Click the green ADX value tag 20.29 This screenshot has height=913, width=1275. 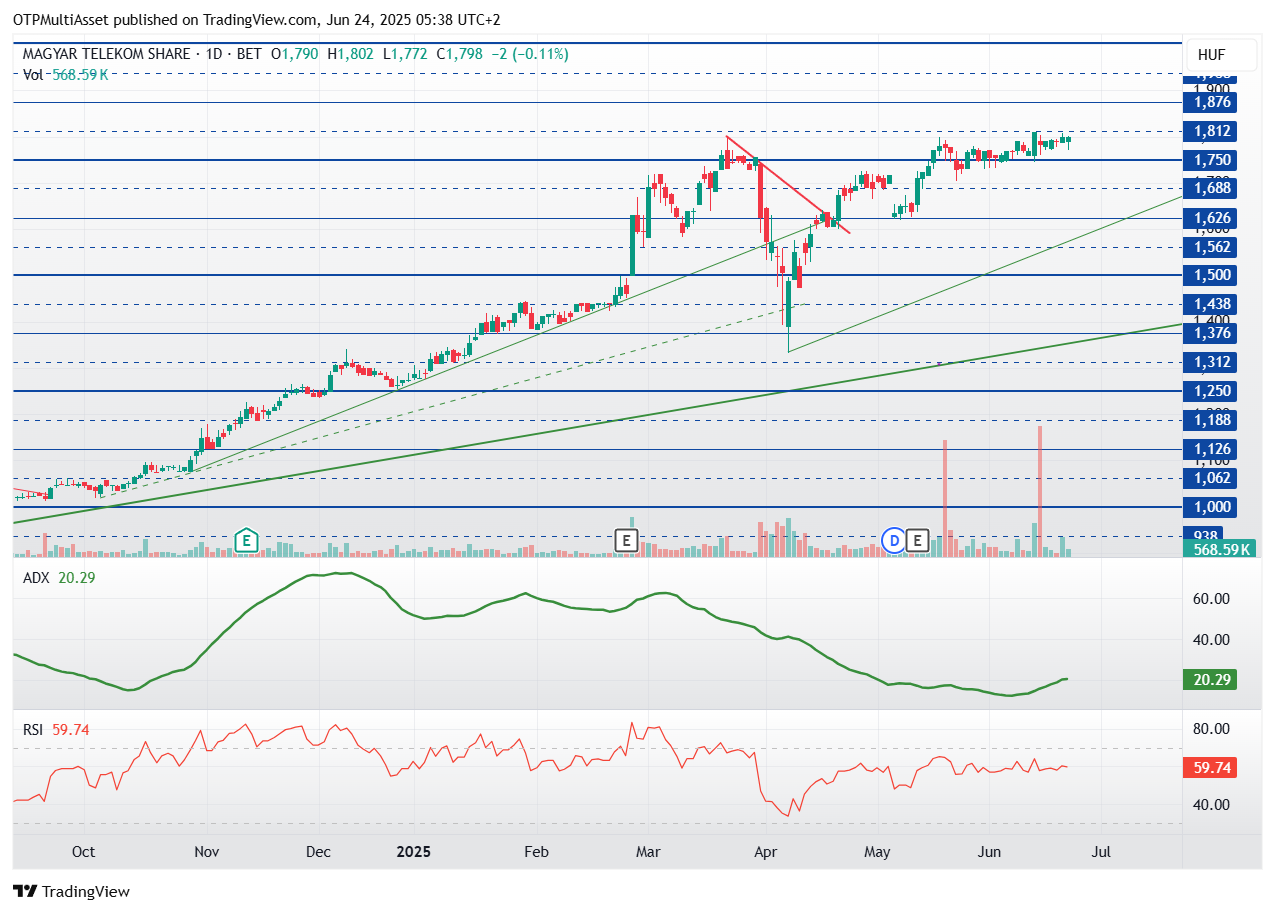click(1211, 680)
